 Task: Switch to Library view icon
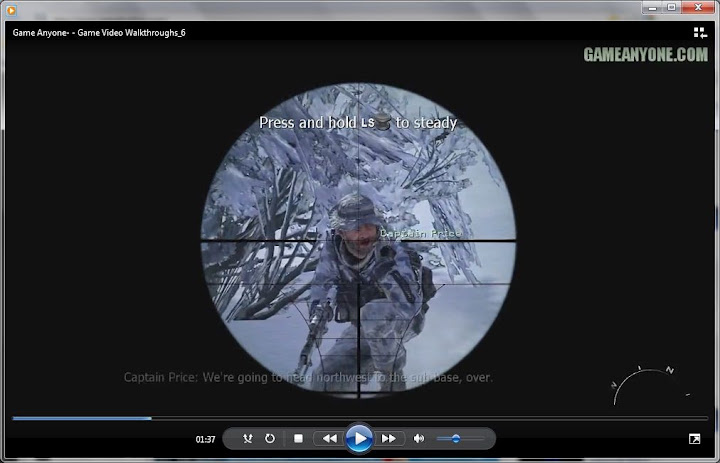pos(700,33)
